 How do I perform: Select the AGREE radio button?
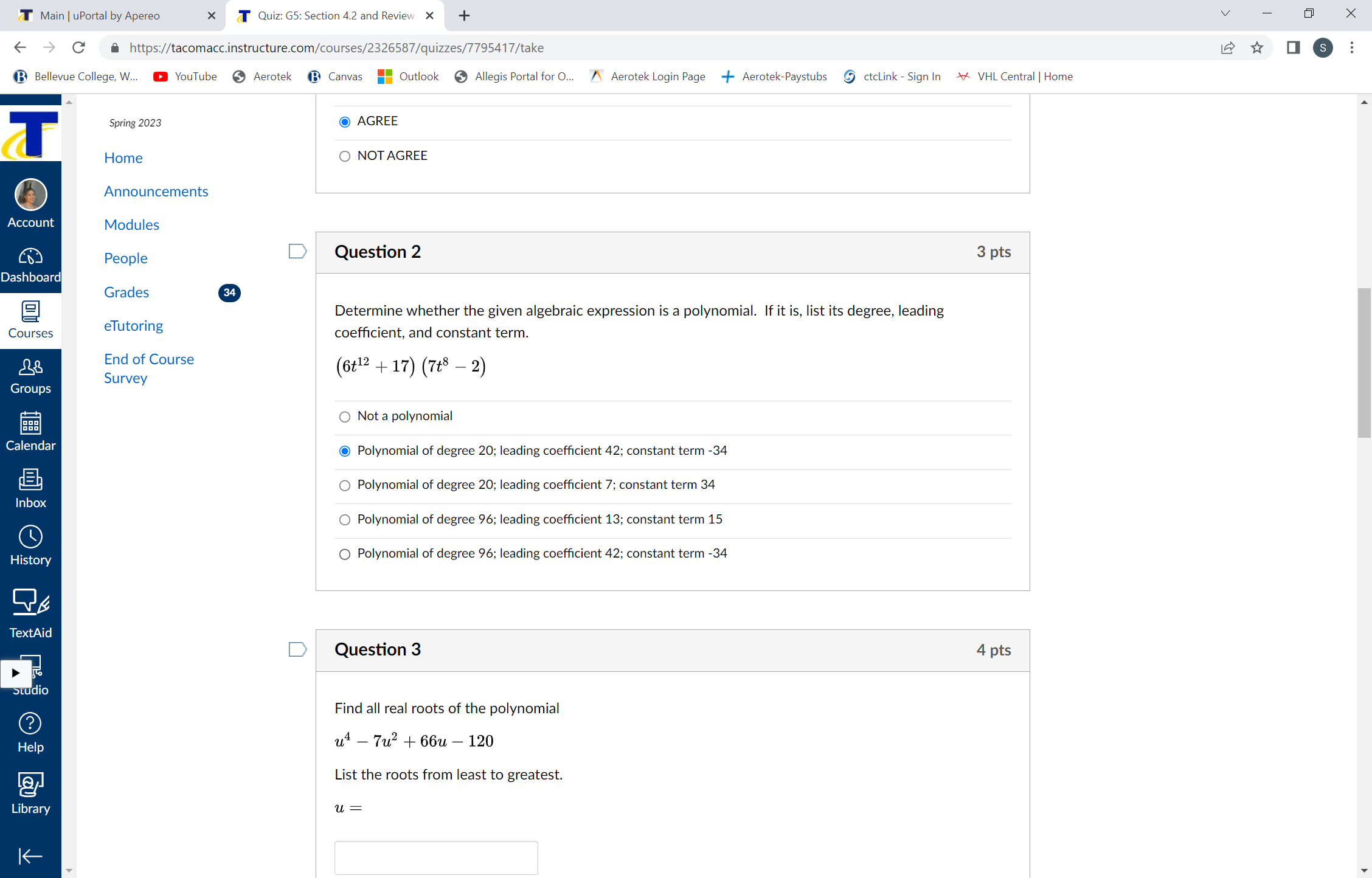[x=345, y=122]
